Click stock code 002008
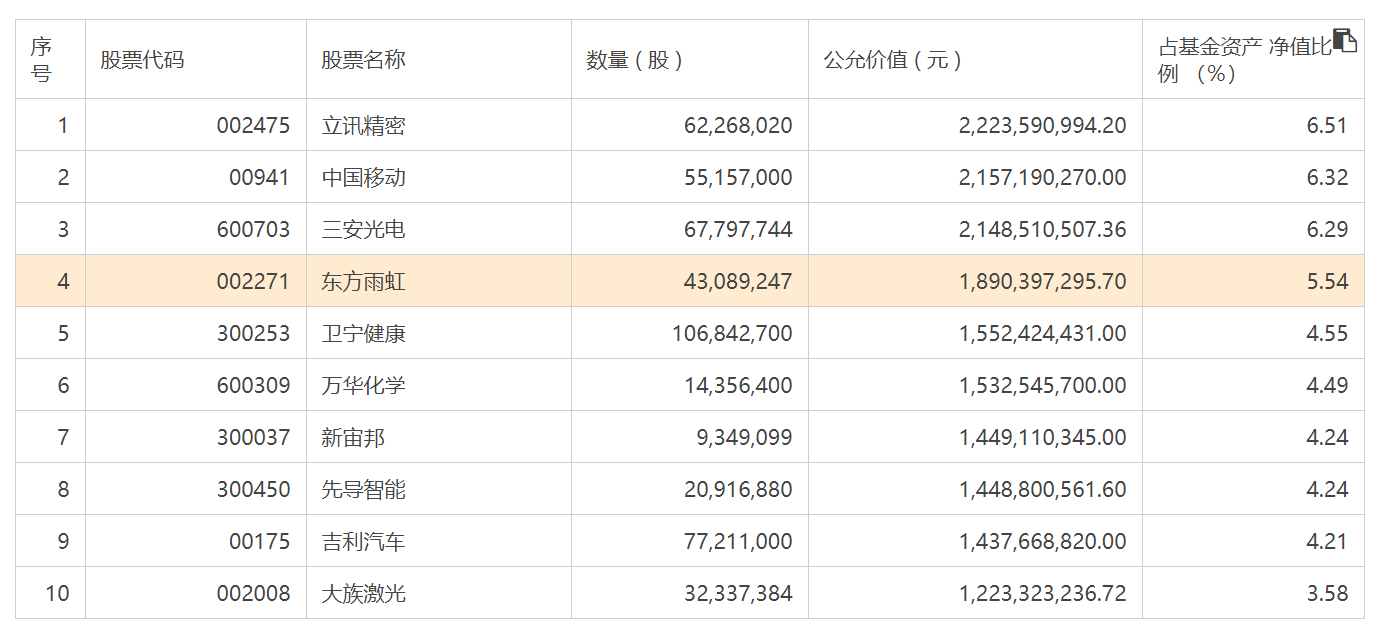1377x644 pixels. tap(253, 594)
